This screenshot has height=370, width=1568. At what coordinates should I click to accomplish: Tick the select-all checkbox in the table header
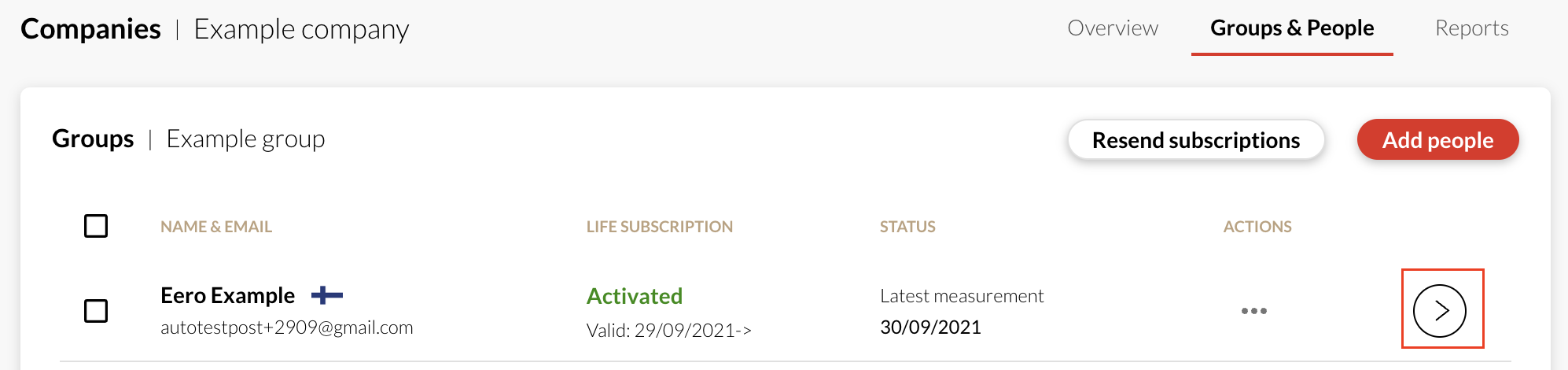point(96,226)
